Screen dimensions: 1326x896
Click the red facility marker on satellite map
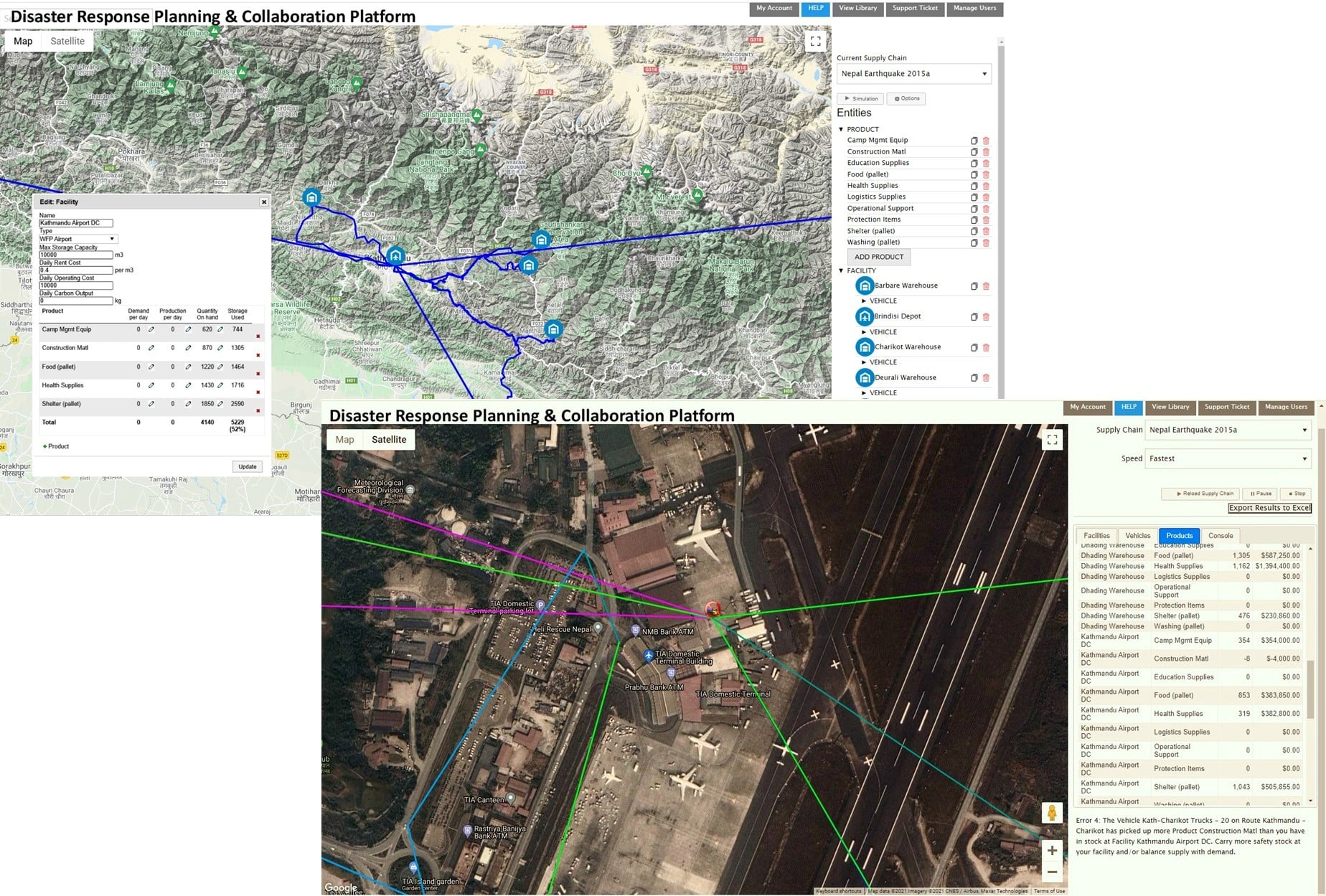click(713, 610)
